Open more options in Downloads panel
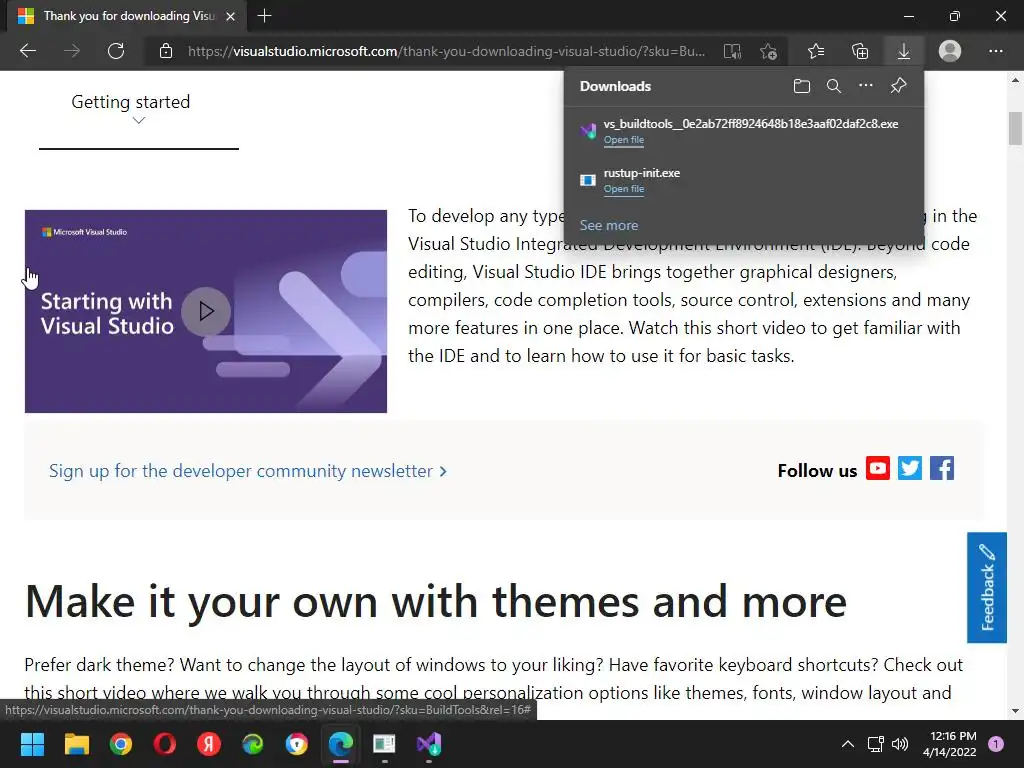1024x768 pixels. (866, 86)
